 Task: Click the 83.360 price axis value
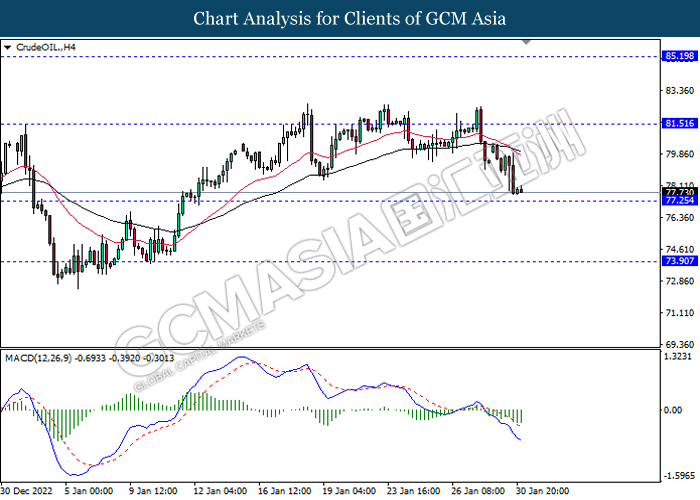679,91
